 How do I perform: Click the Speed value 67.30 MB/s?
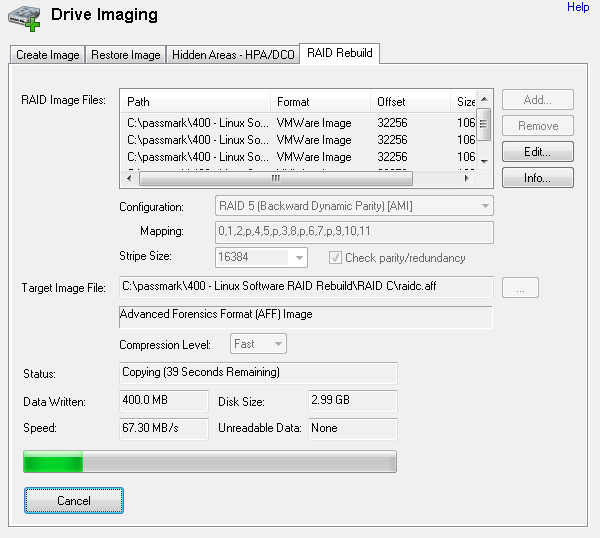pyautogui.click(x=164, y=429)
